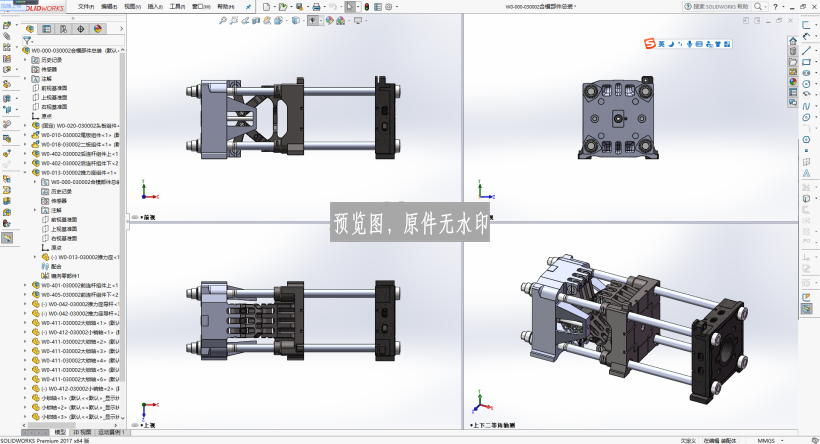
Task: Click the New document icon
Action: pos(267,7)
